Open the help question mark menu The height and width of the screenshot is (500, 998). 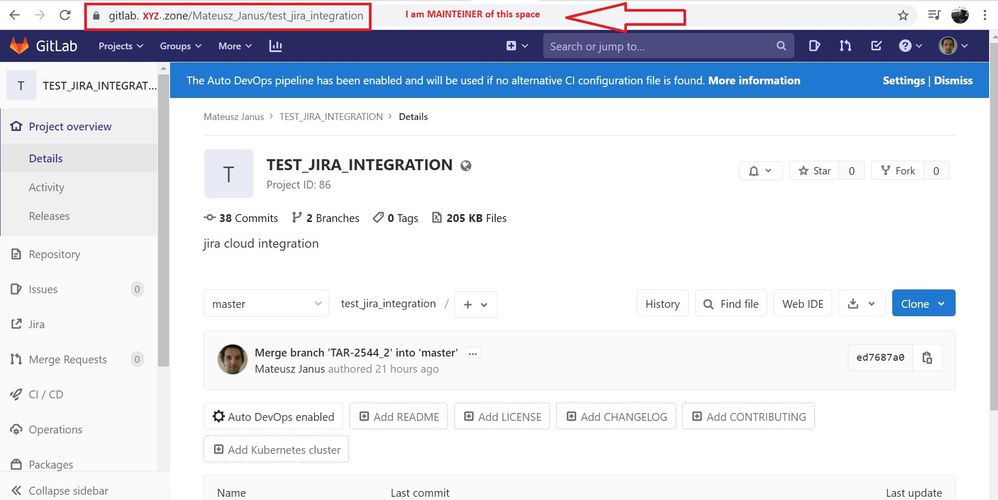coord(910,46)
